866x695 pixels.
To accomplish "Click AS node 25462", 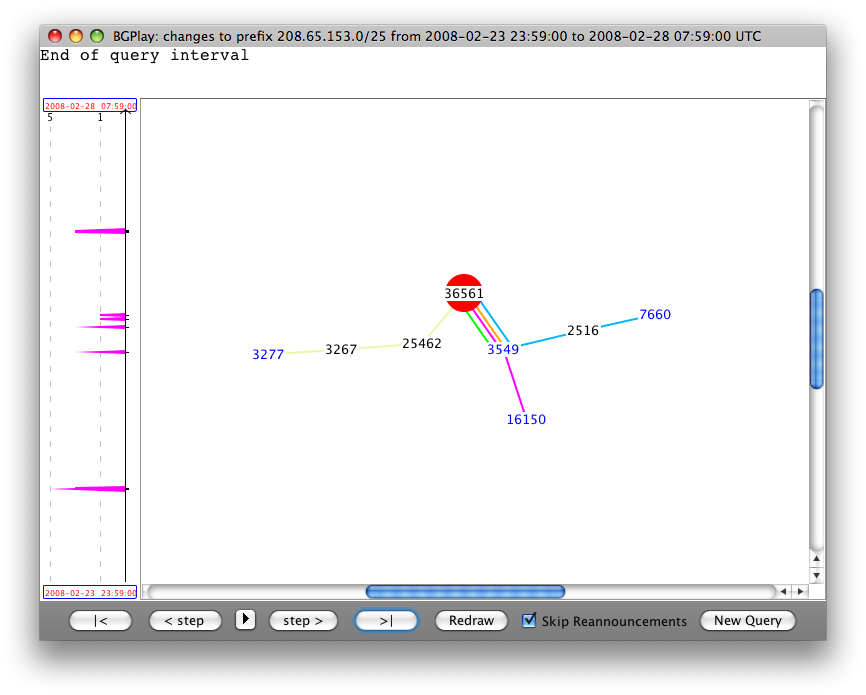I will pos(422,344).
